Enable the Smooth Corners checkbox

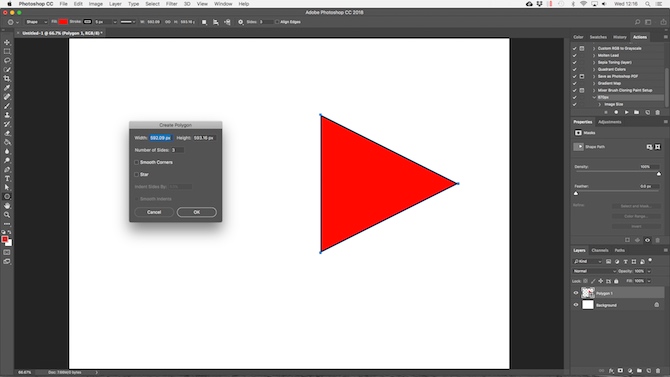[136, 162]
